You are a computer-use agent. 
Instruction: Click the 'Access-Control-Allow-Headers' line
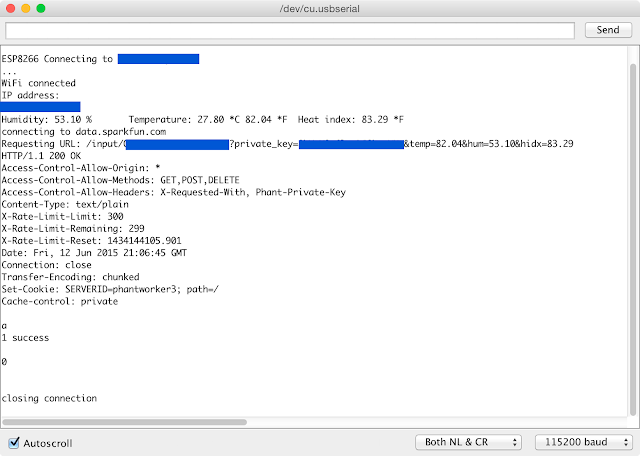173,192
